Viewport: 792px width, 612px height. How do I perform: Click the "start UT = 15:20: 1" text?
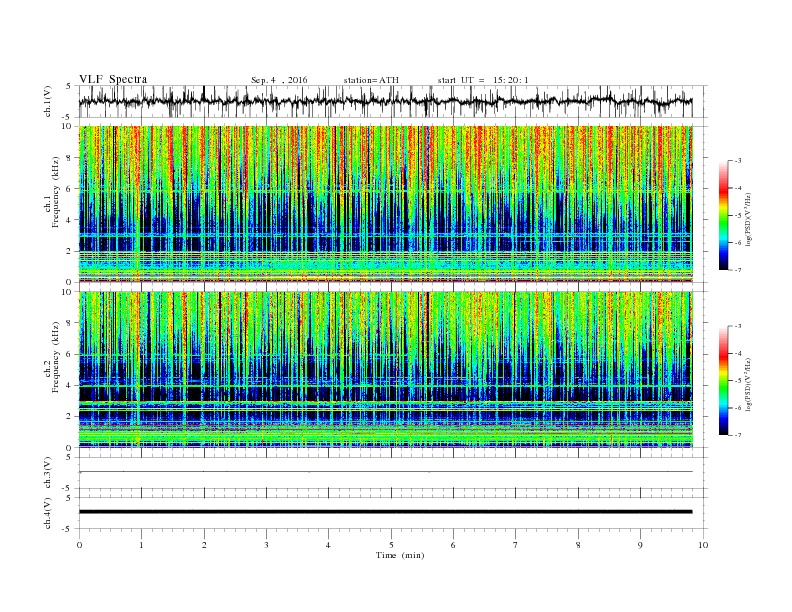pos(483,80)
